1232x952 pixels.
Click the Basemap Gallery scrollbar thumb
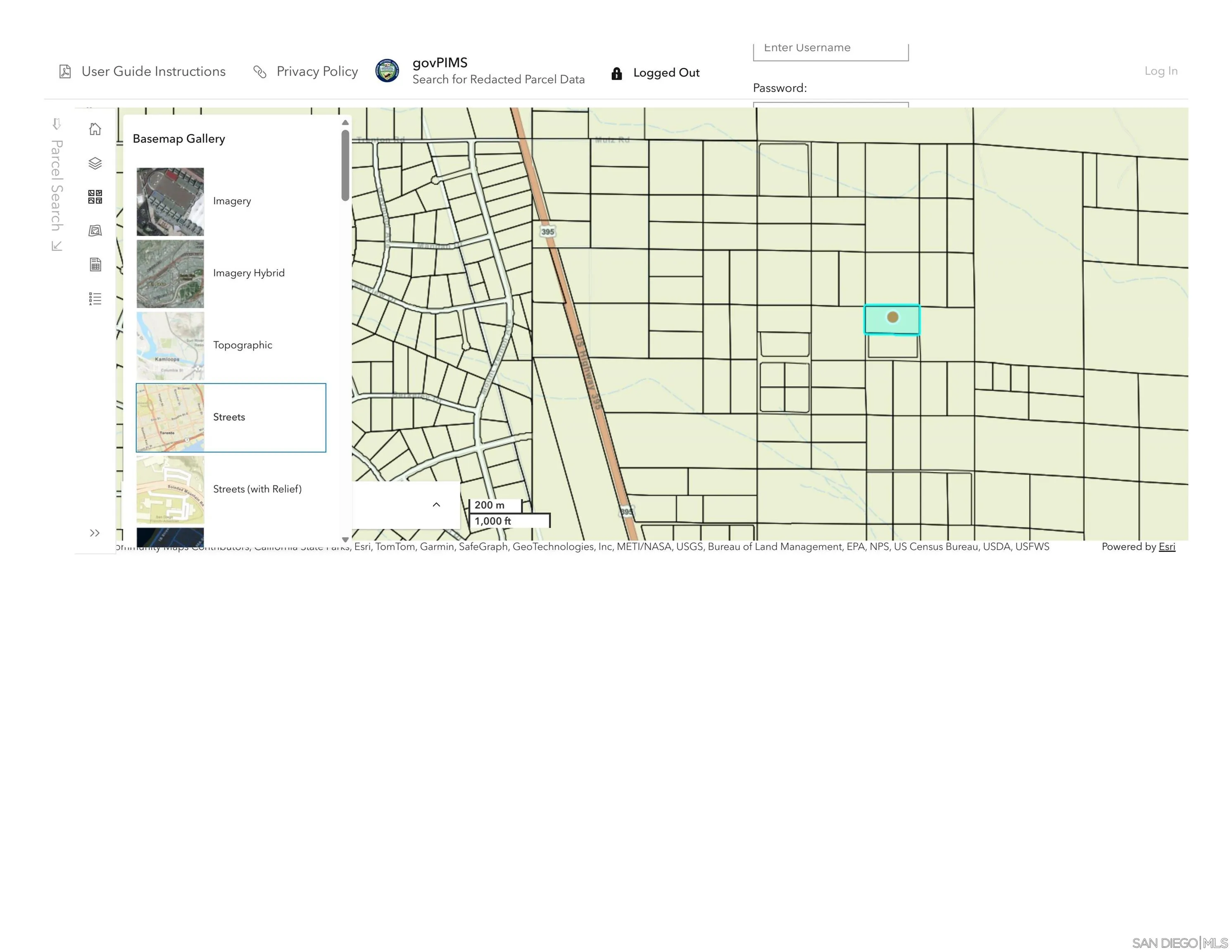[x=345, y=165]
